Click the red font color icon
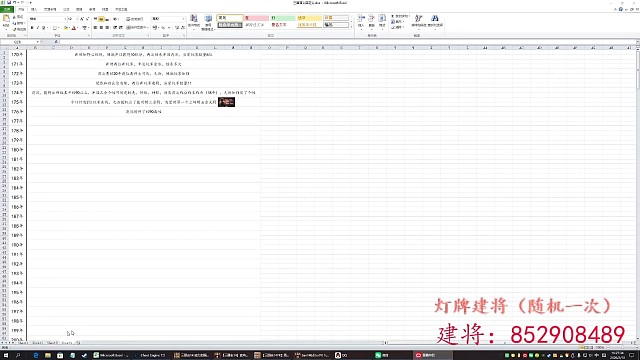The image size is (640, 360). point(74,28)
